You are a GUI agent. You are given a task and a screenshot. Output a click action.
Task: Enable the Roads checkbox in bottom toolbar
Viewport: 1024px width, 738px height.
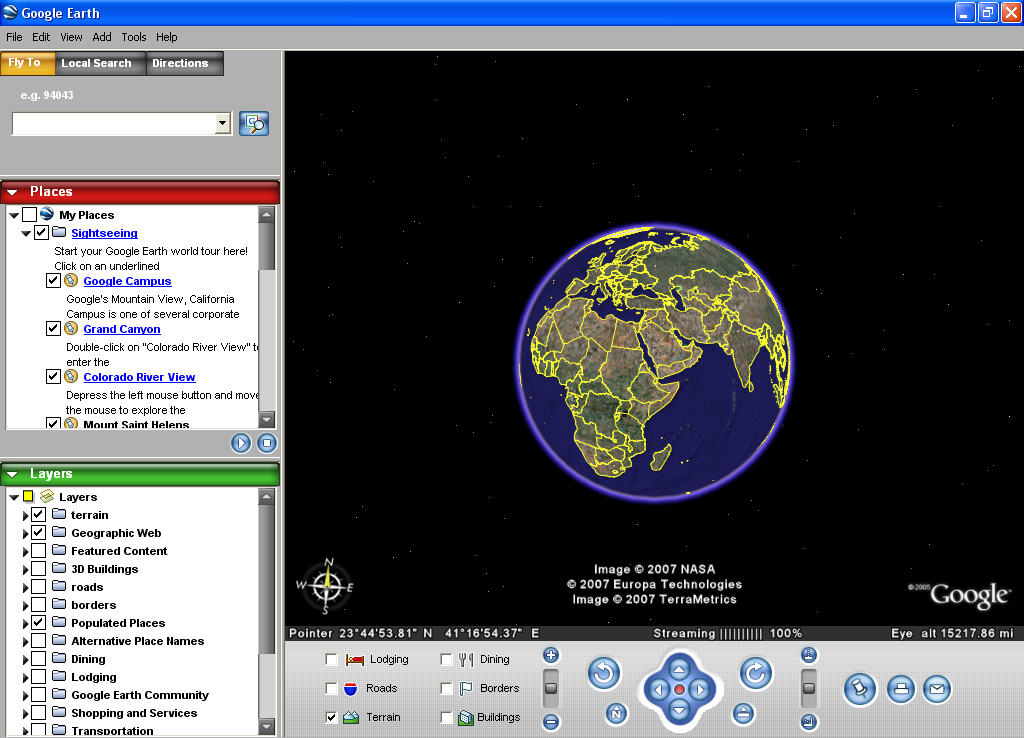[331, 688]
